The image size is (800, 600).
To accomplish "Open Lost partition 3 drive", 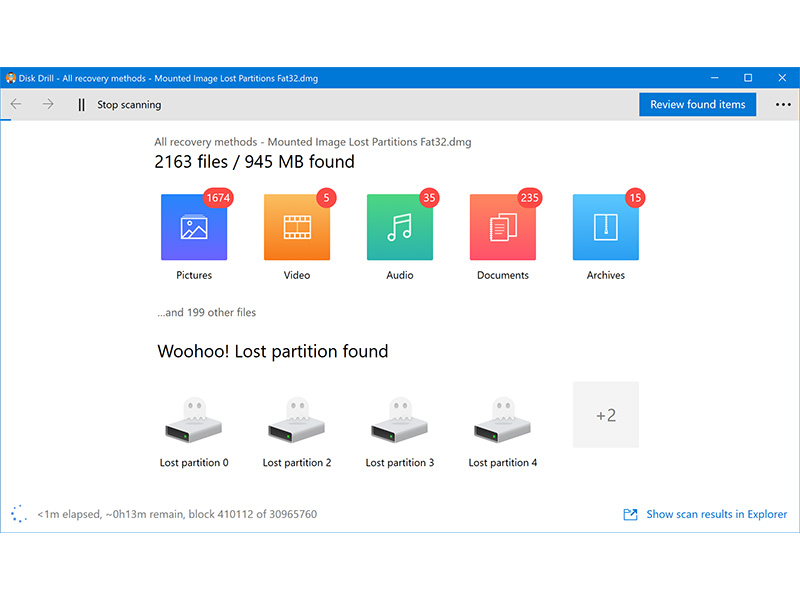I will (399, 422).
